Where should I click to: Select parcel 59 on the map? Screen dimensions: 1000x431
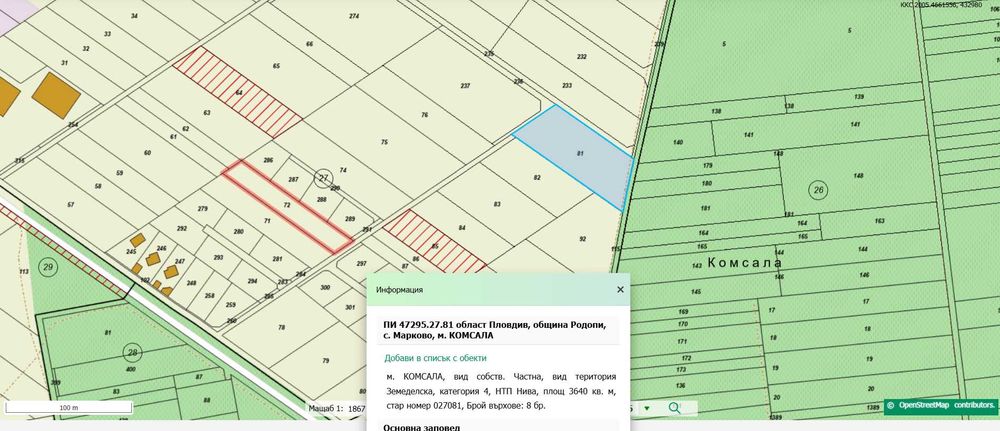point(119,173)
